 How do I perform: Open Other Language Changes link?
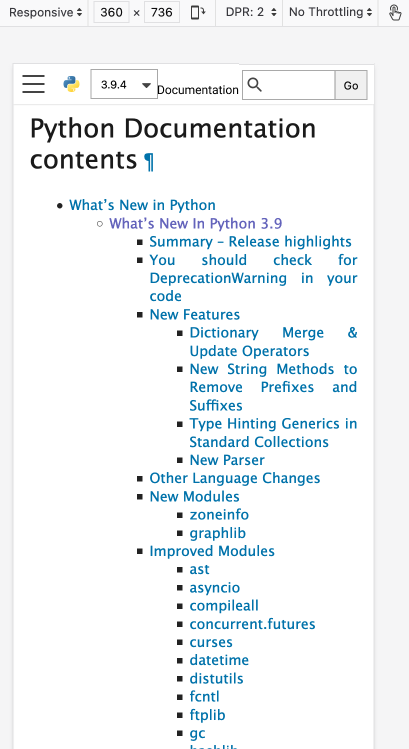(x=235, y=478)
